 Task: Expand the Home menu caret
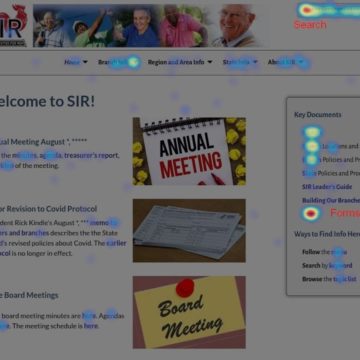pos(85,62)
